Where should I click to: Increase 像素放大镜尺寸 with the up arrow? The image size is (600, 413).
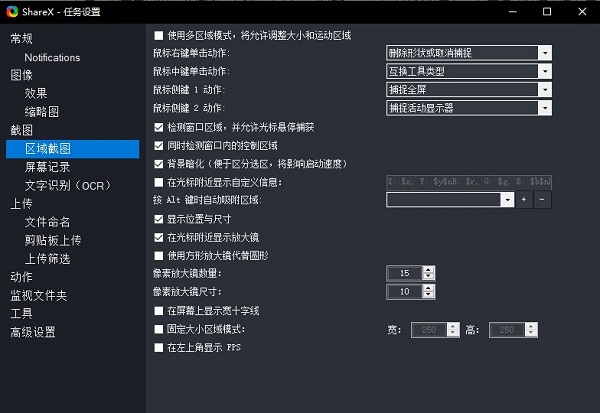tap(429, 287)
